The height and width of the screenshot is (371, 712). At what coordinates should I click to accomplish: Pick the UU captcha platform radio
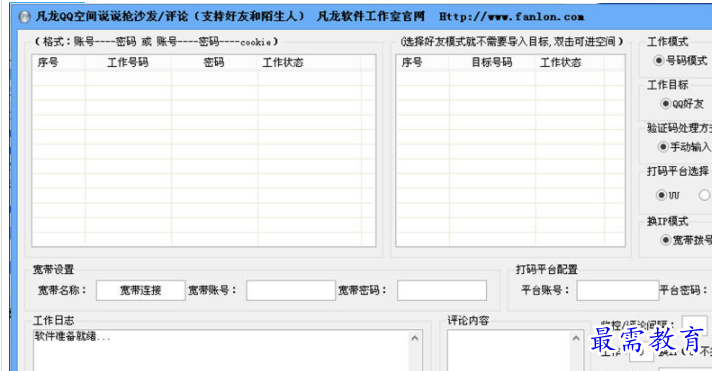coord(661,195)
